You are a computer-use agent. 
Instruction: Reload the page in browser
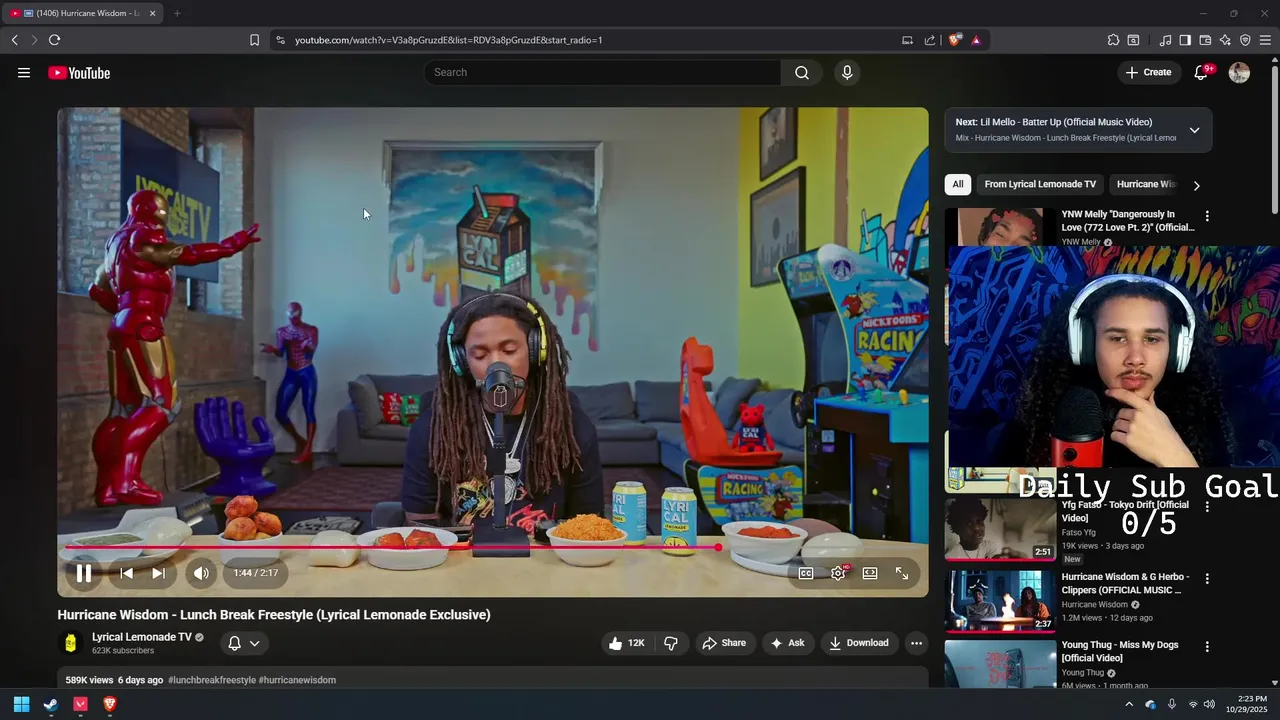54,40
